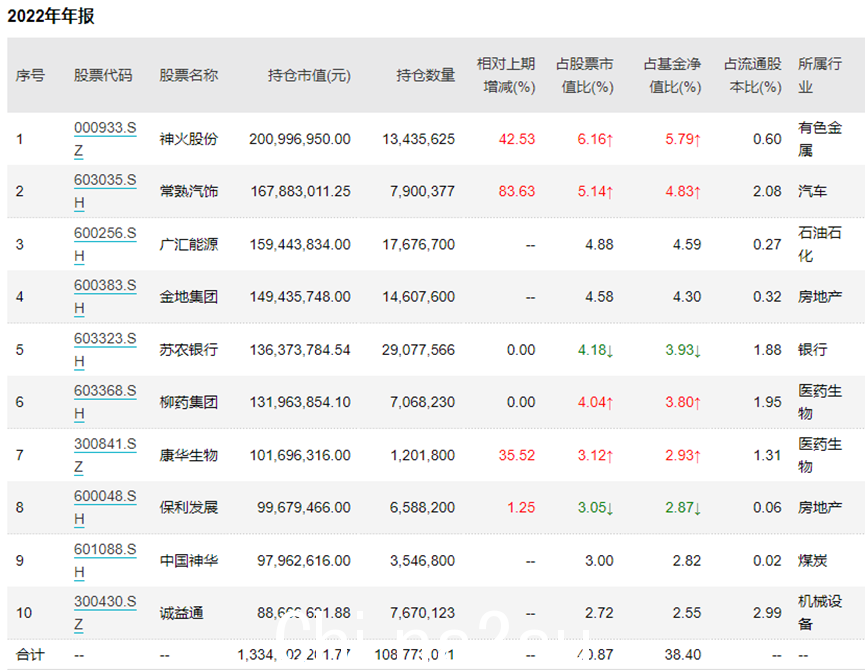Click the 占流通股本比(%) column header

coord(753,76)
